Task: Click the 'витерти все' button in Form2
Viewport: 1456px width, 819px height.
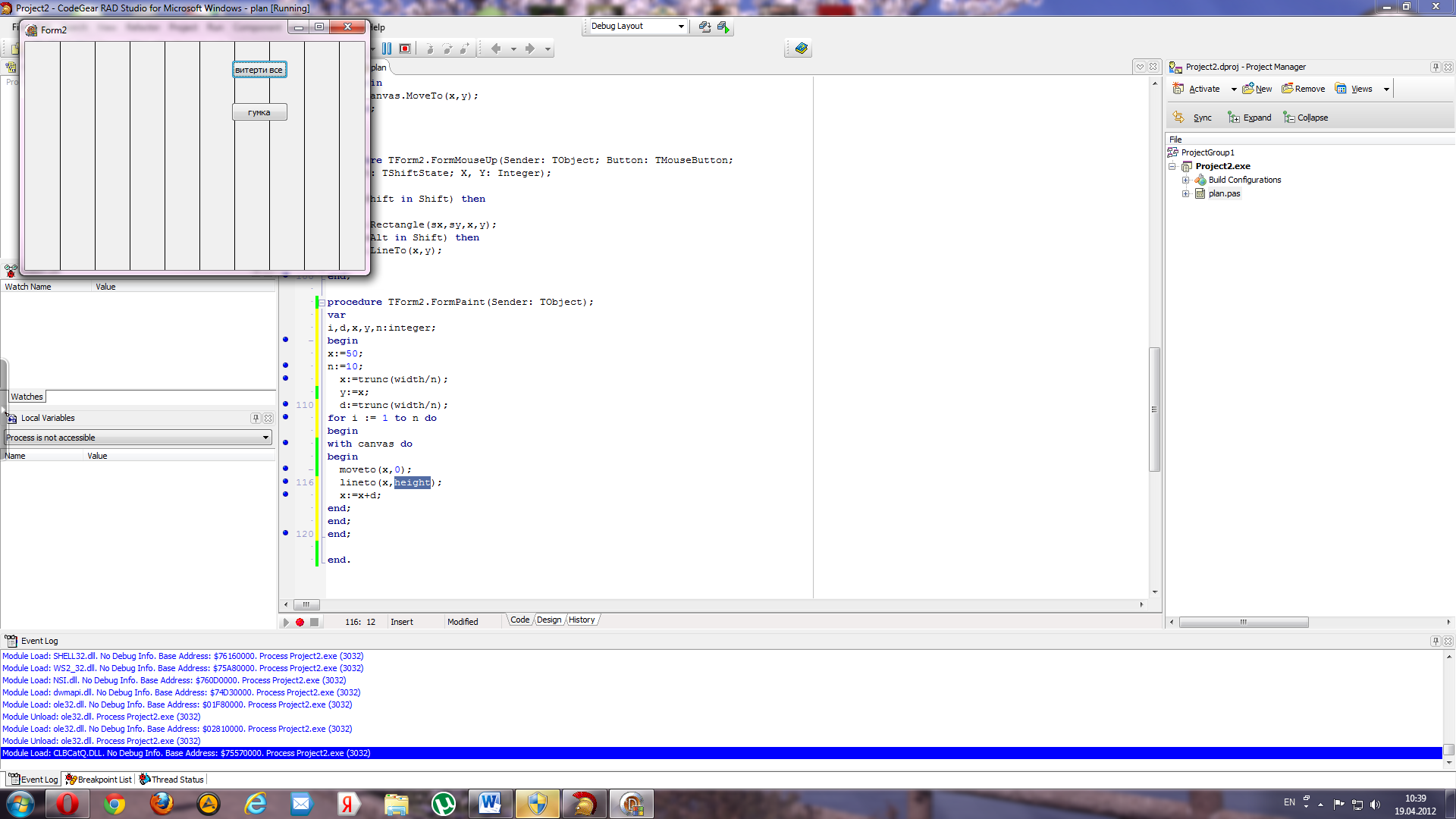Action: tap(259, 70)
